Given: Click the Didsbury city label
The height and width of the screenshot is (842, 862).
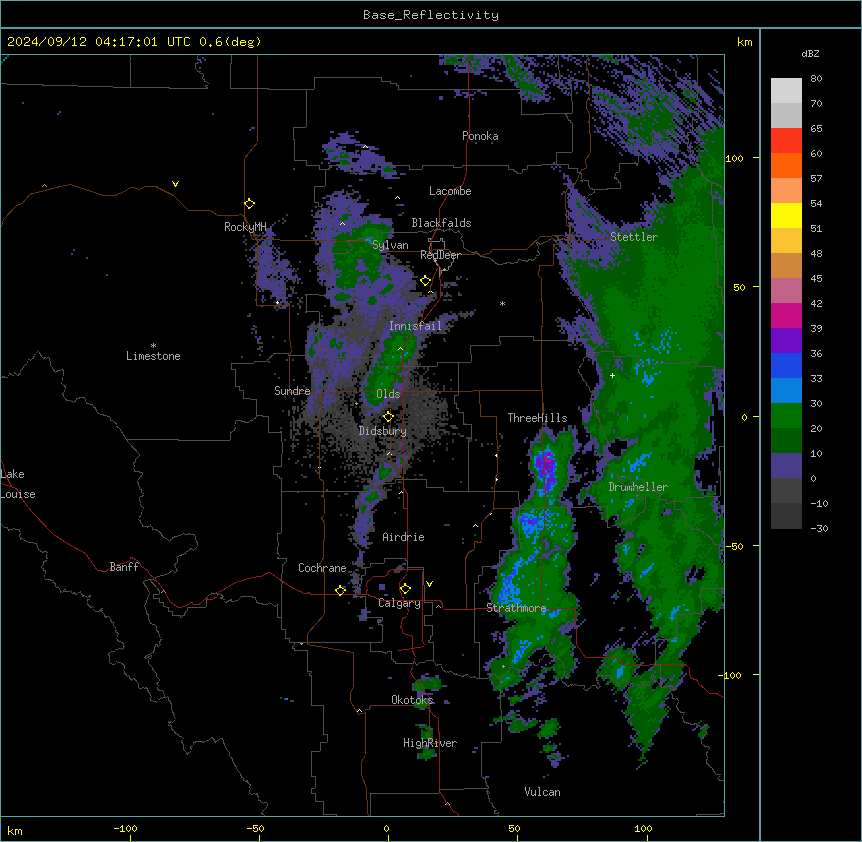Looking at the screenshot, I should 383,431.
